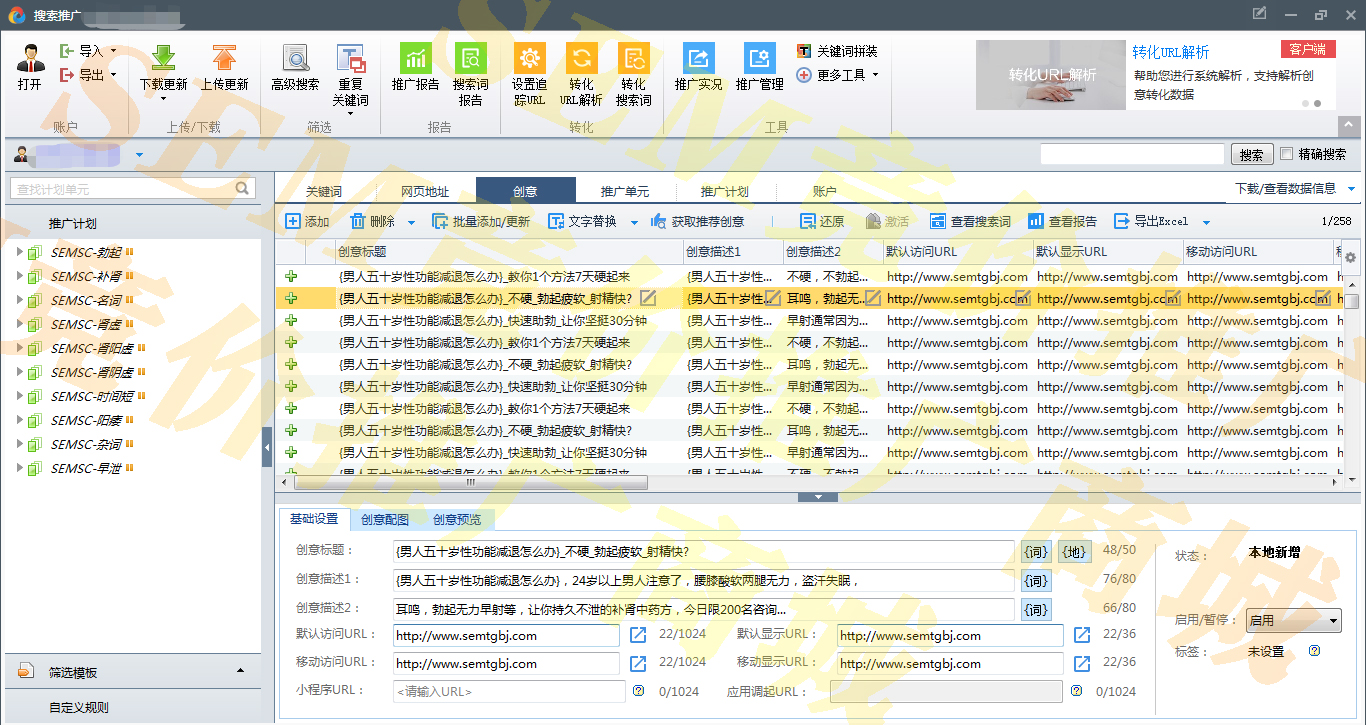Screen dimensions: 1366x725
Task: Expand the SEMSC-补肾 plan tree node
Action: pyautogui.click(x=19, y=276)
